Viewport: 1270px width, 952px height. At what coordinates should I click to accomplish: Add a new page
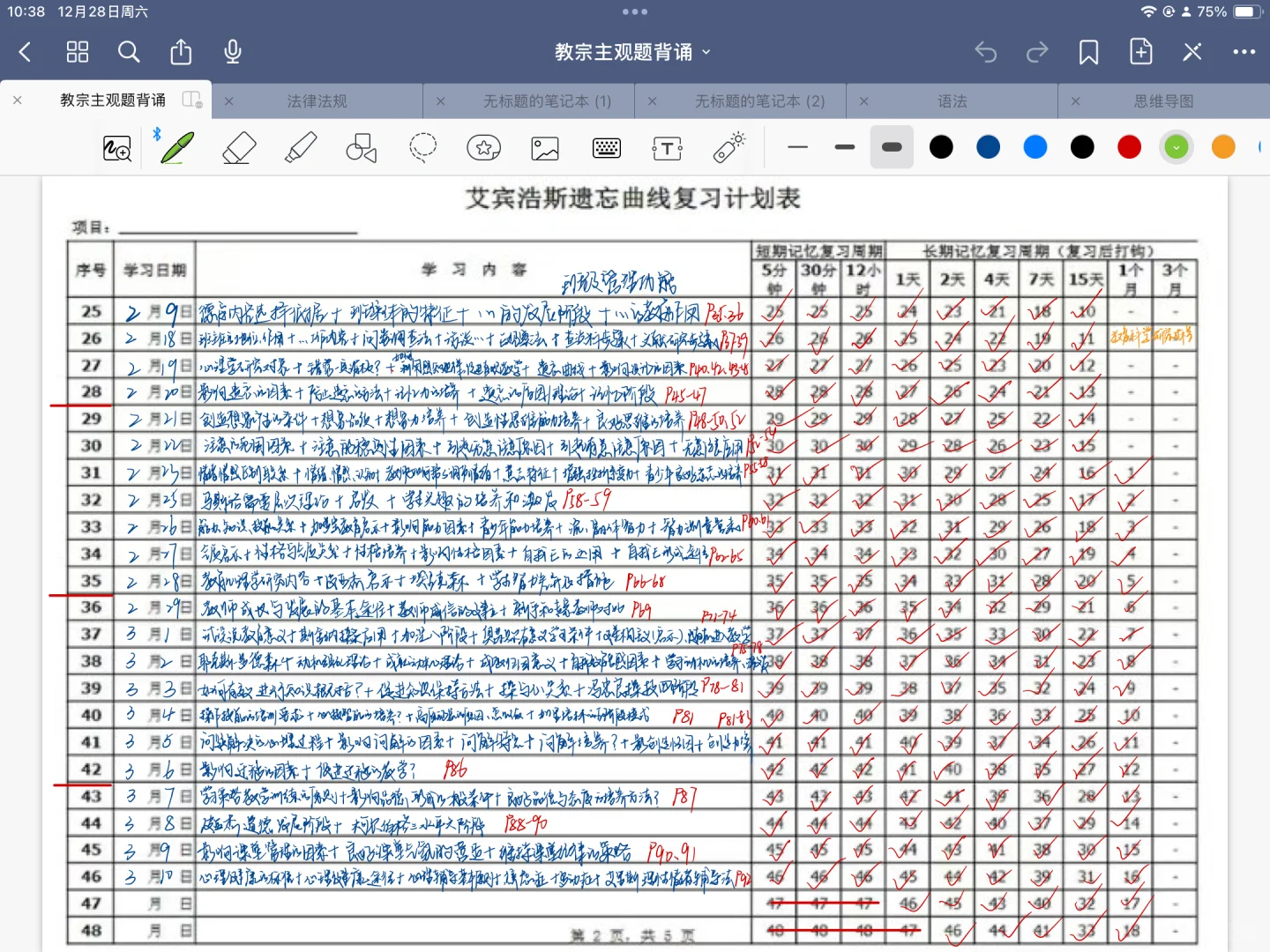pyautogui.click(x=1140, y=51)
